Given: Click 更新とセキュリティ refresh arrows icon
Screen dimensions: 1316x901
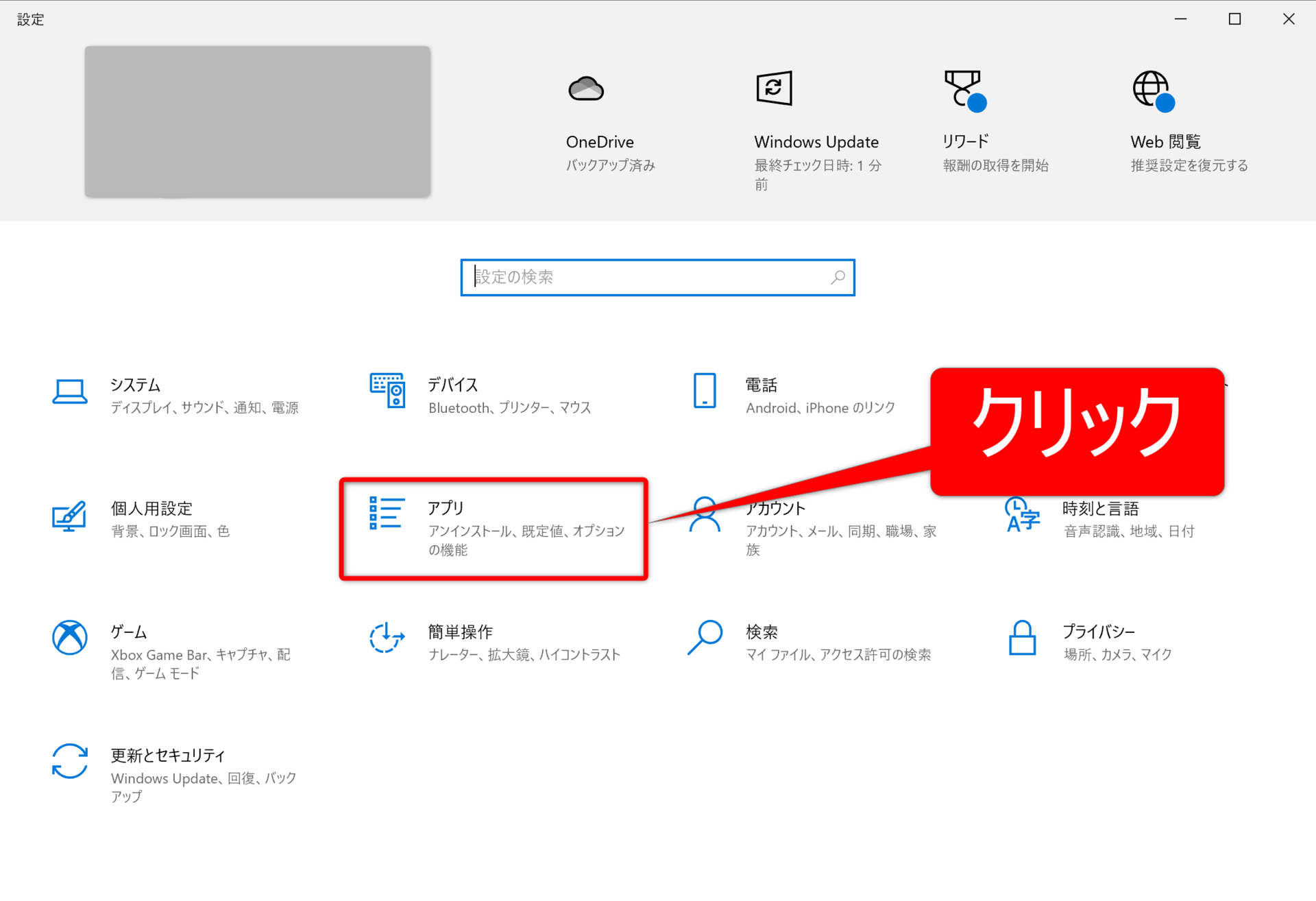Looking at the screenshot, I should (x=70, y=761).
